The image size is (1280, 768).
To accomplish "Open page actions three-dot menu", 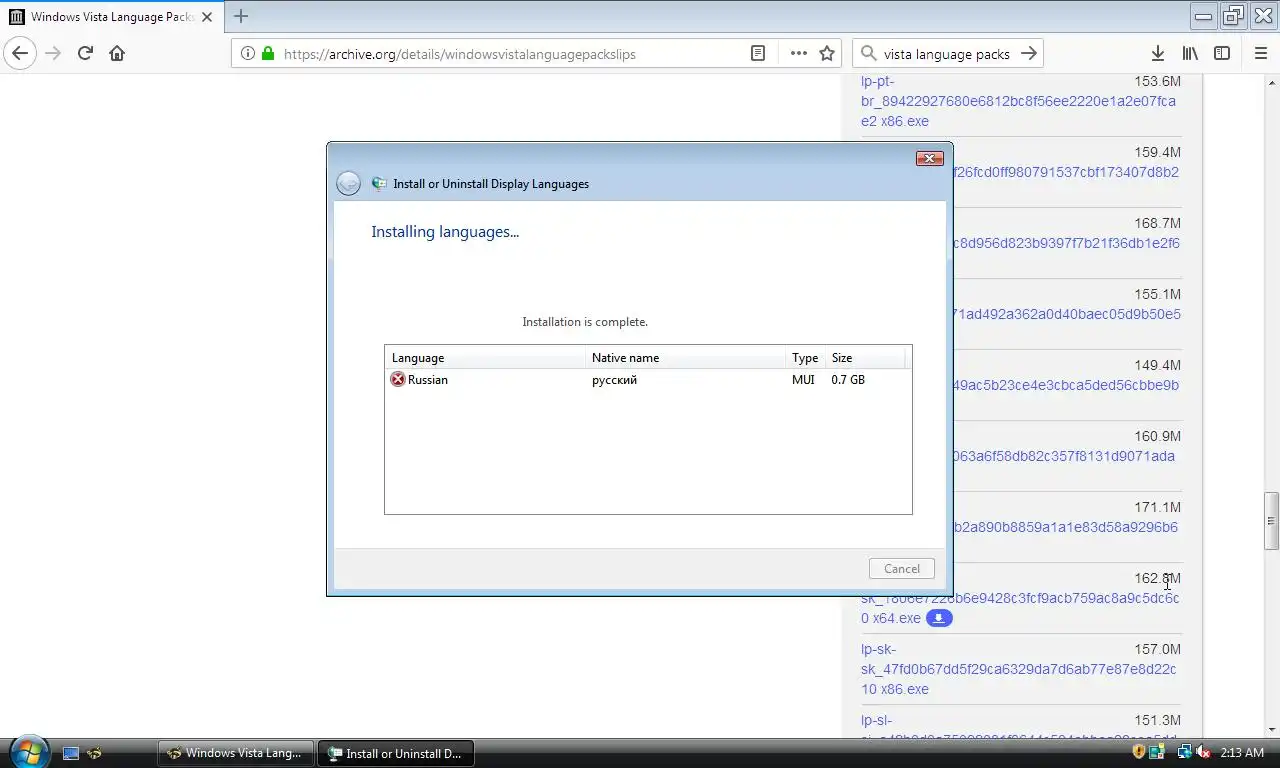I will 798,54.
